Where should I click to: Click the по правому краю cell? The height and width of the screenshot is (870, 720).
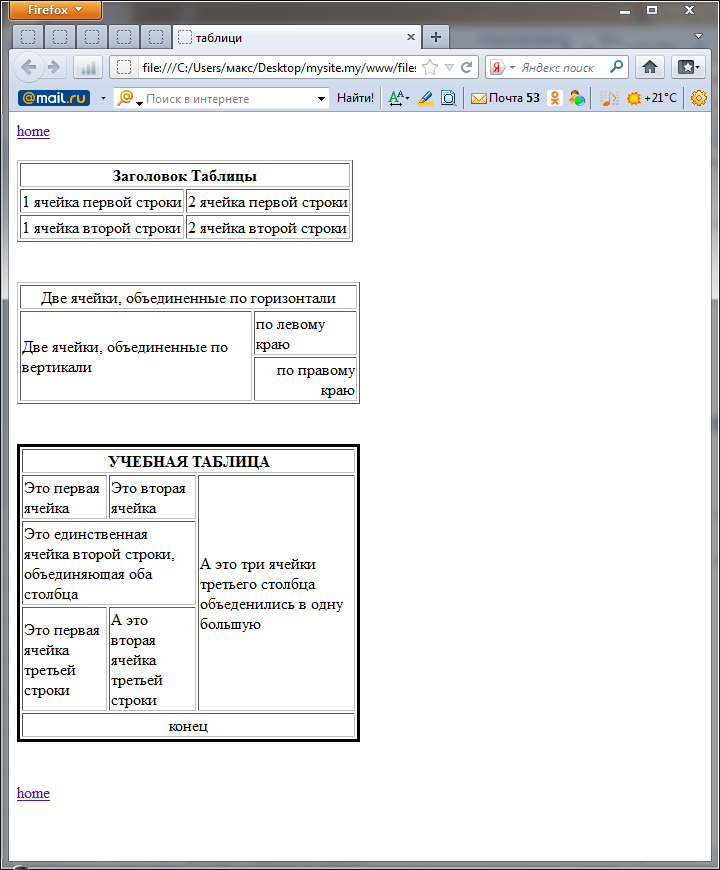[306, 380]
